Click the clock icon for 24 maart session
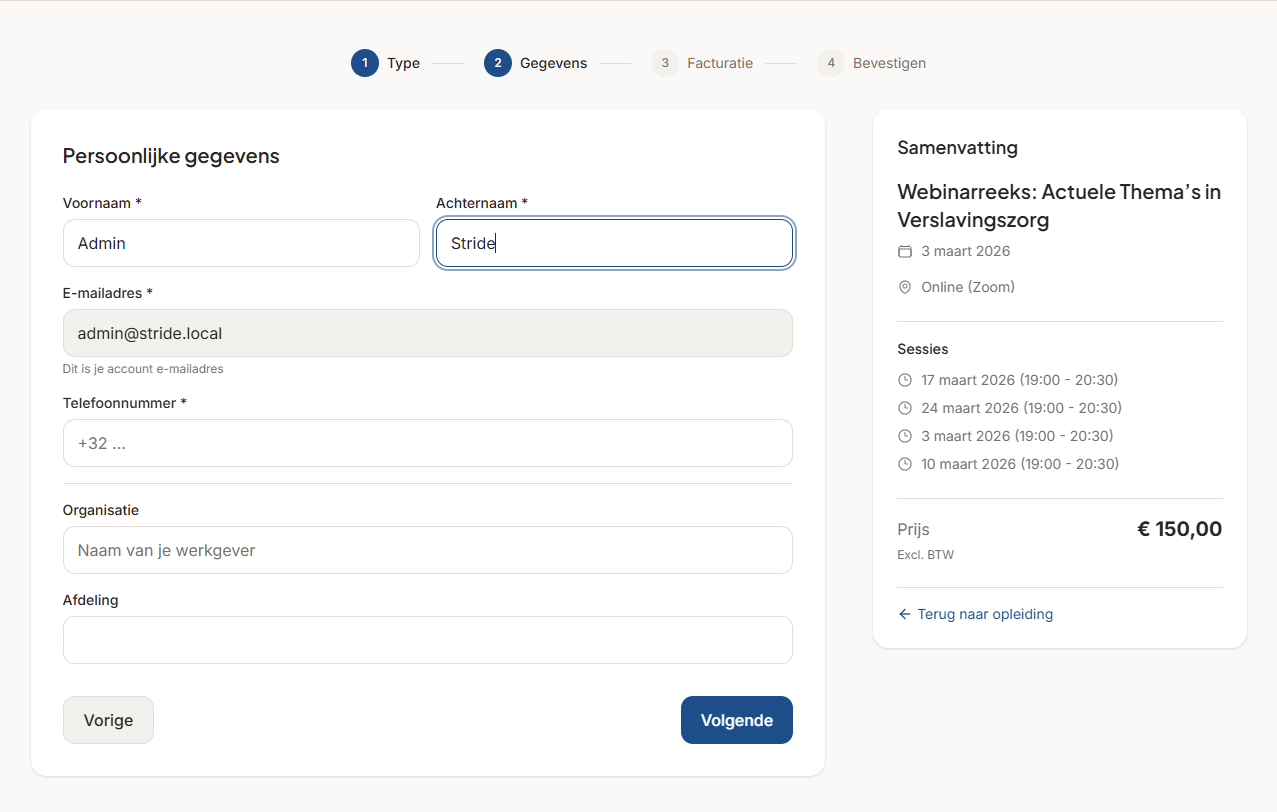 (x=905, y=408)
